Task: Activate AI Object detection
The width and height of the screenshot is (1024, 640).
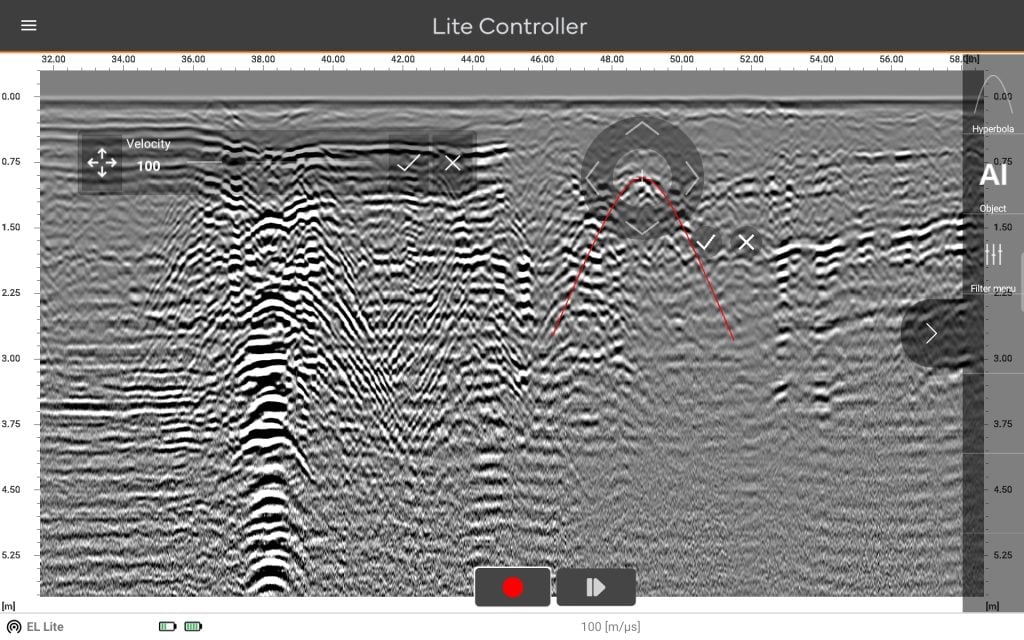Action: pyautogui.click(x=993, y=185)
